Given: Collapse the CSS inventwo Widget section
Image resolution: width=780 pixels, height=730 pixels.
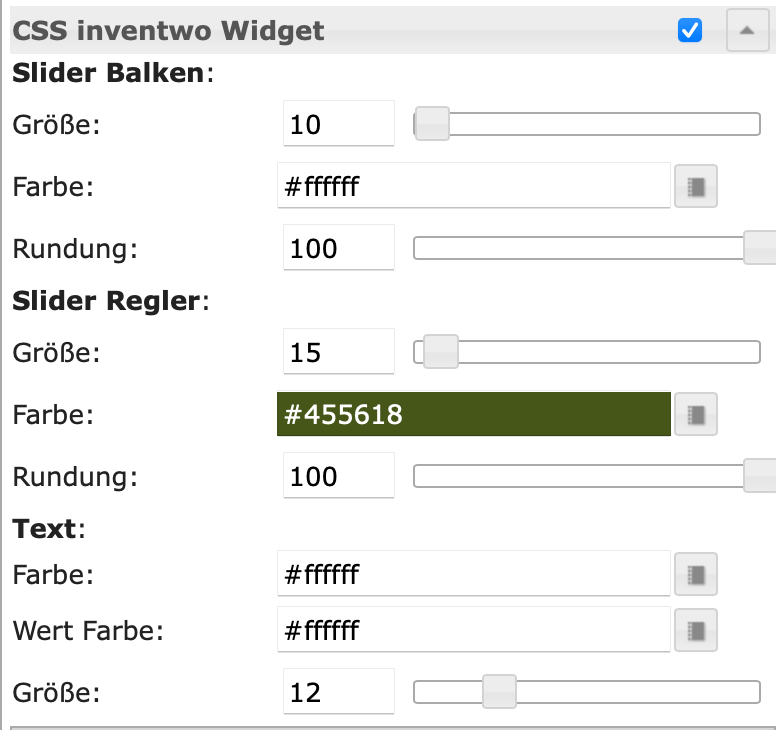Looking at the screenshot, I should coord(746,31).
